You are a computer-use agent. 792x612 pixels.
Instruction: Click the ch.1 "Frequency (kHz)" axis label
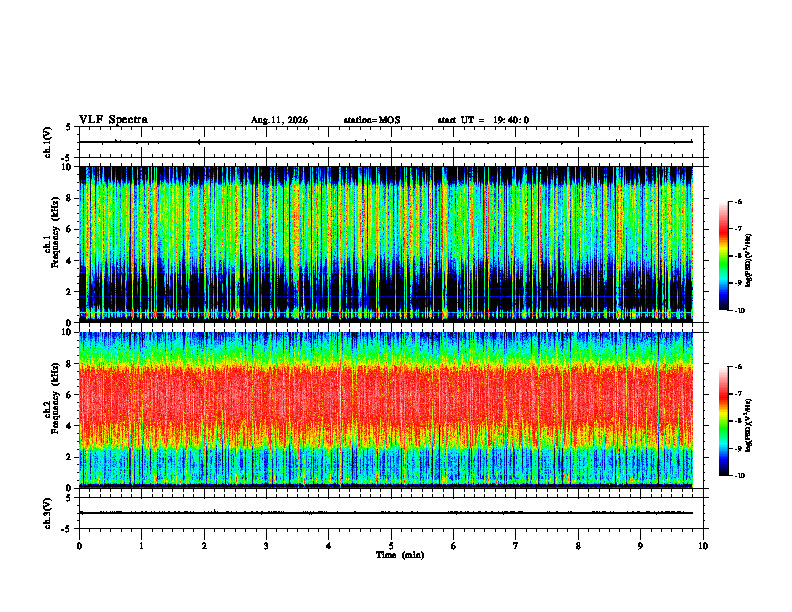56,233
